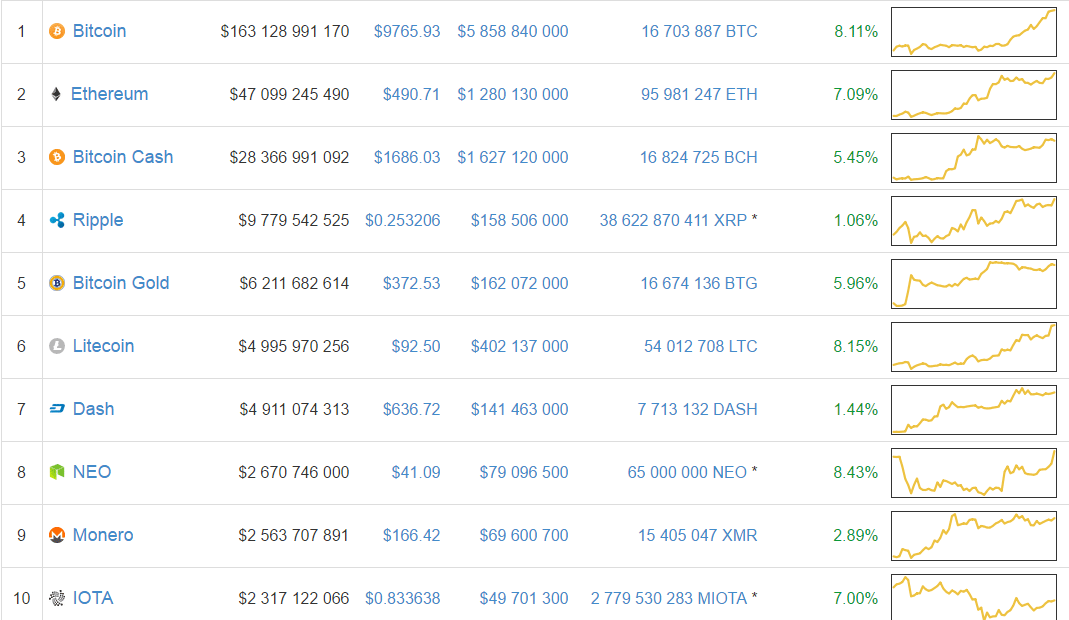Click Bitcoin Gold volume $162 072 000

520,283
